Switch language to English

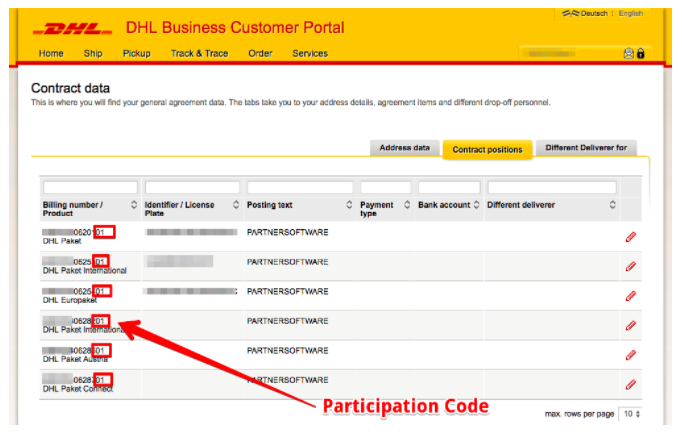[631, 13]
